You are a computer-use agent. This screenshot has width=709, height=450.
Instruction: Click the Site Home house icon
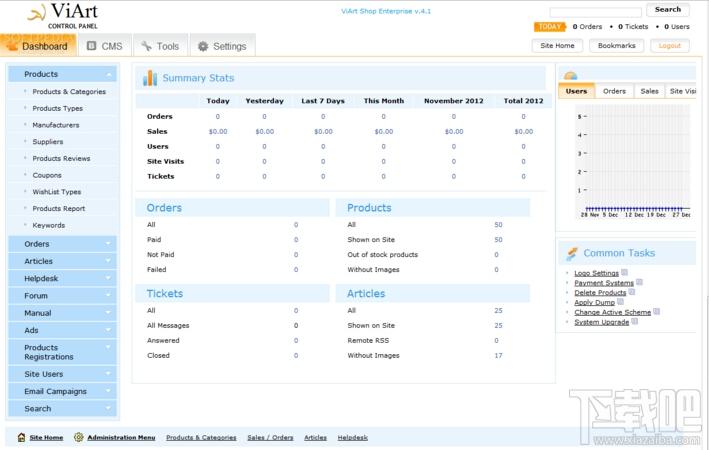(21, 437)
